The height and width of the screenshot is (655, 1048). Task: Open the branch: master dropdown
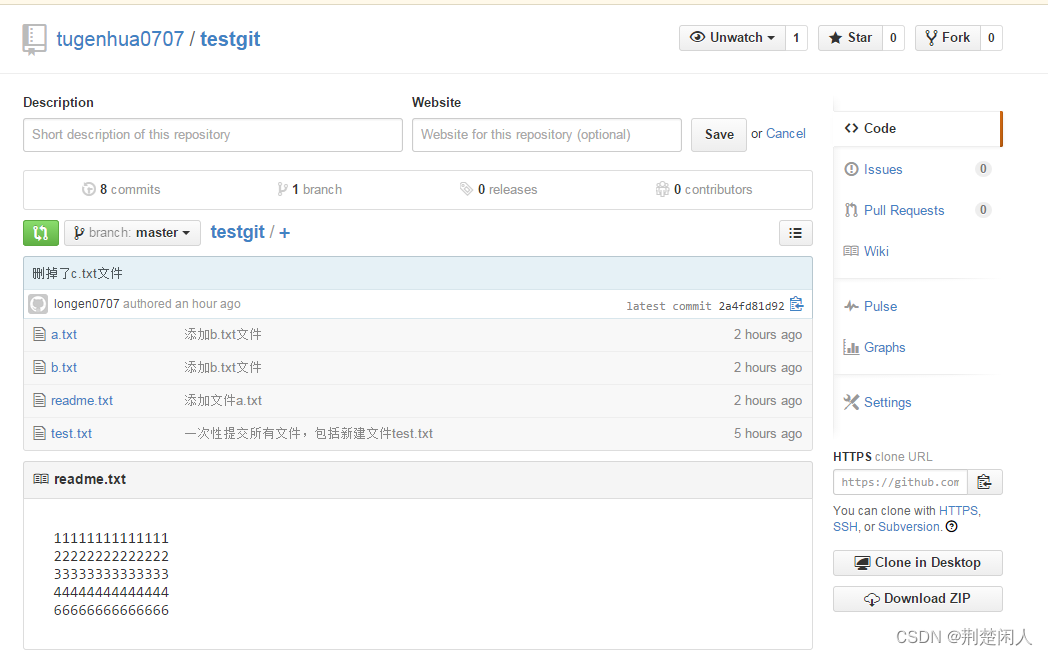tap(132, 233)
